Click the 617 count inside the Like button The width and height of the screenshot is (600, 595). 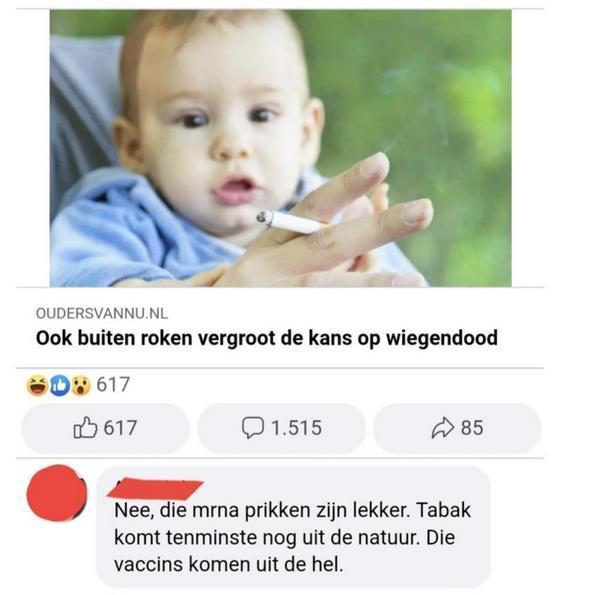pos(120,427)
